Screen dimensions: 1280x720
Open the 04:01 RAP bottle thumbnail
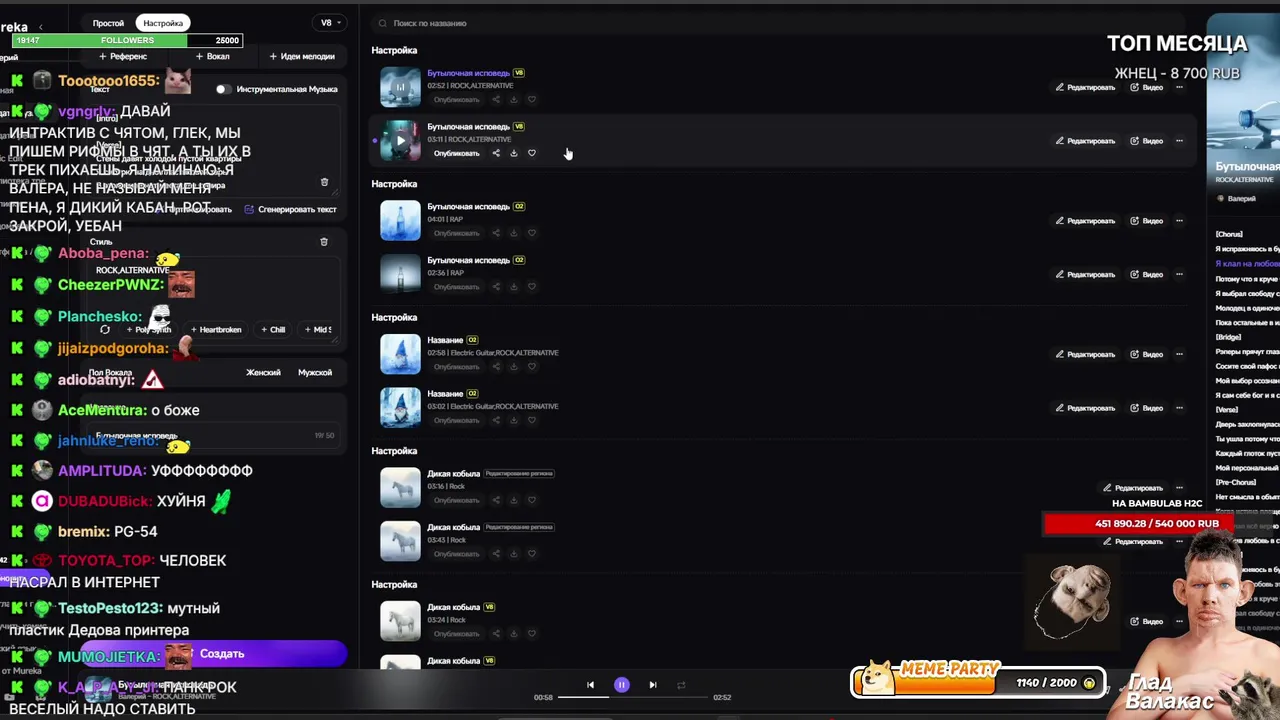pyautogui.click(x=400, y=221)
